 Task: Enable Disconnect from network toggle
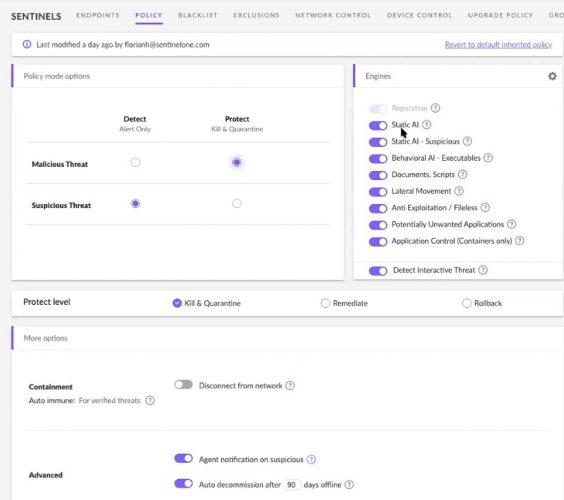(x=183, y=385)
